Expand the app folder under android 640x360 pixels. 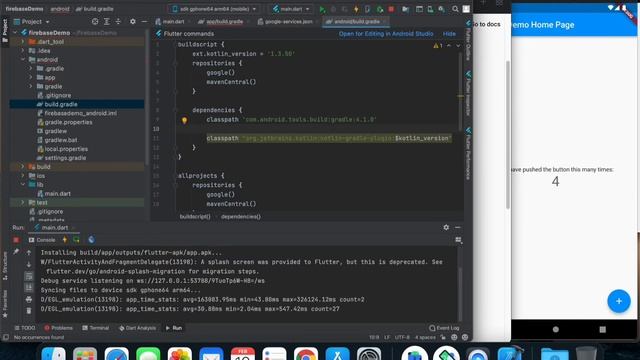coord(31,78)
